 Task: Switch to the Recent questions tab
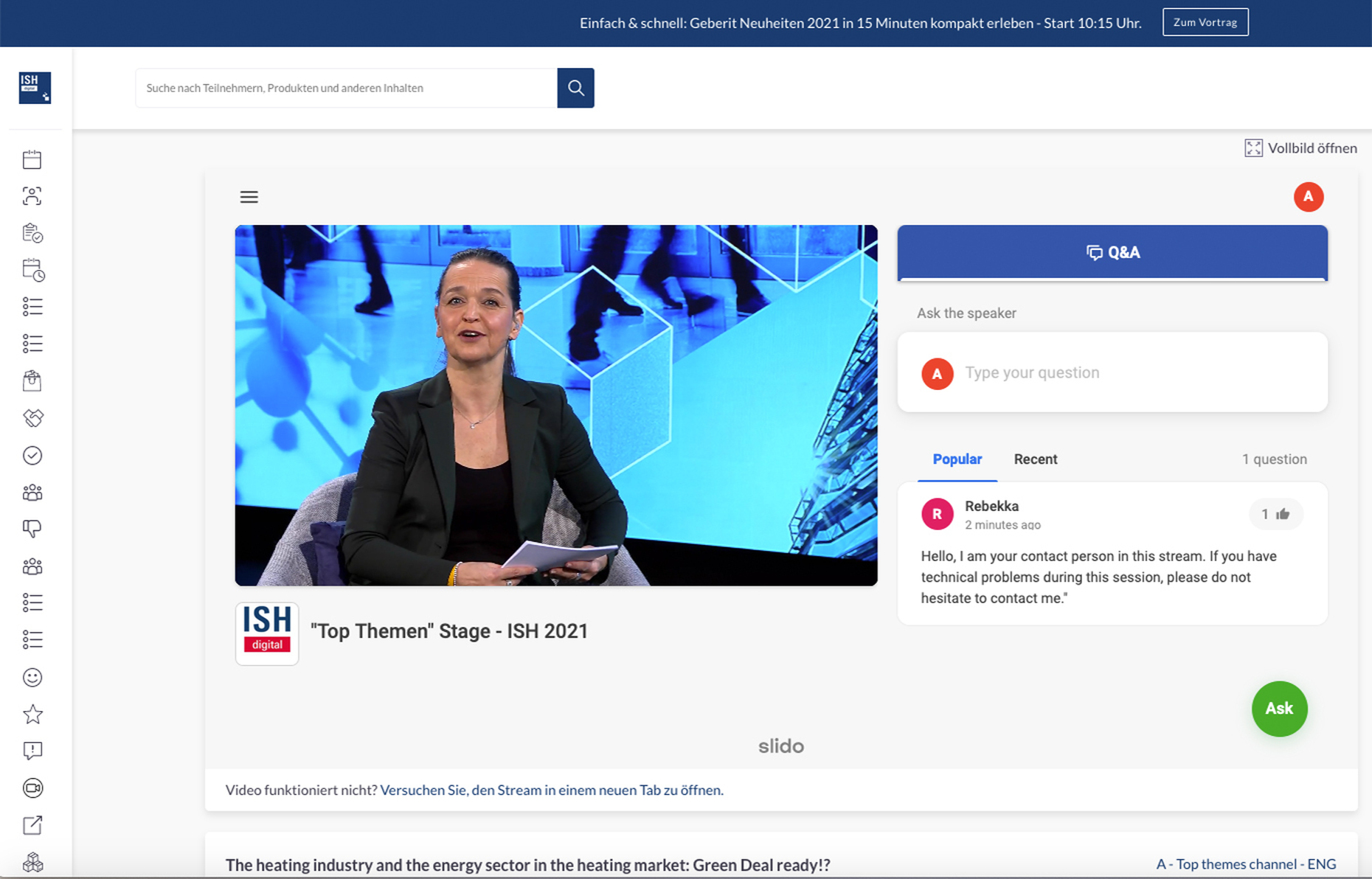coord(1036,459)
